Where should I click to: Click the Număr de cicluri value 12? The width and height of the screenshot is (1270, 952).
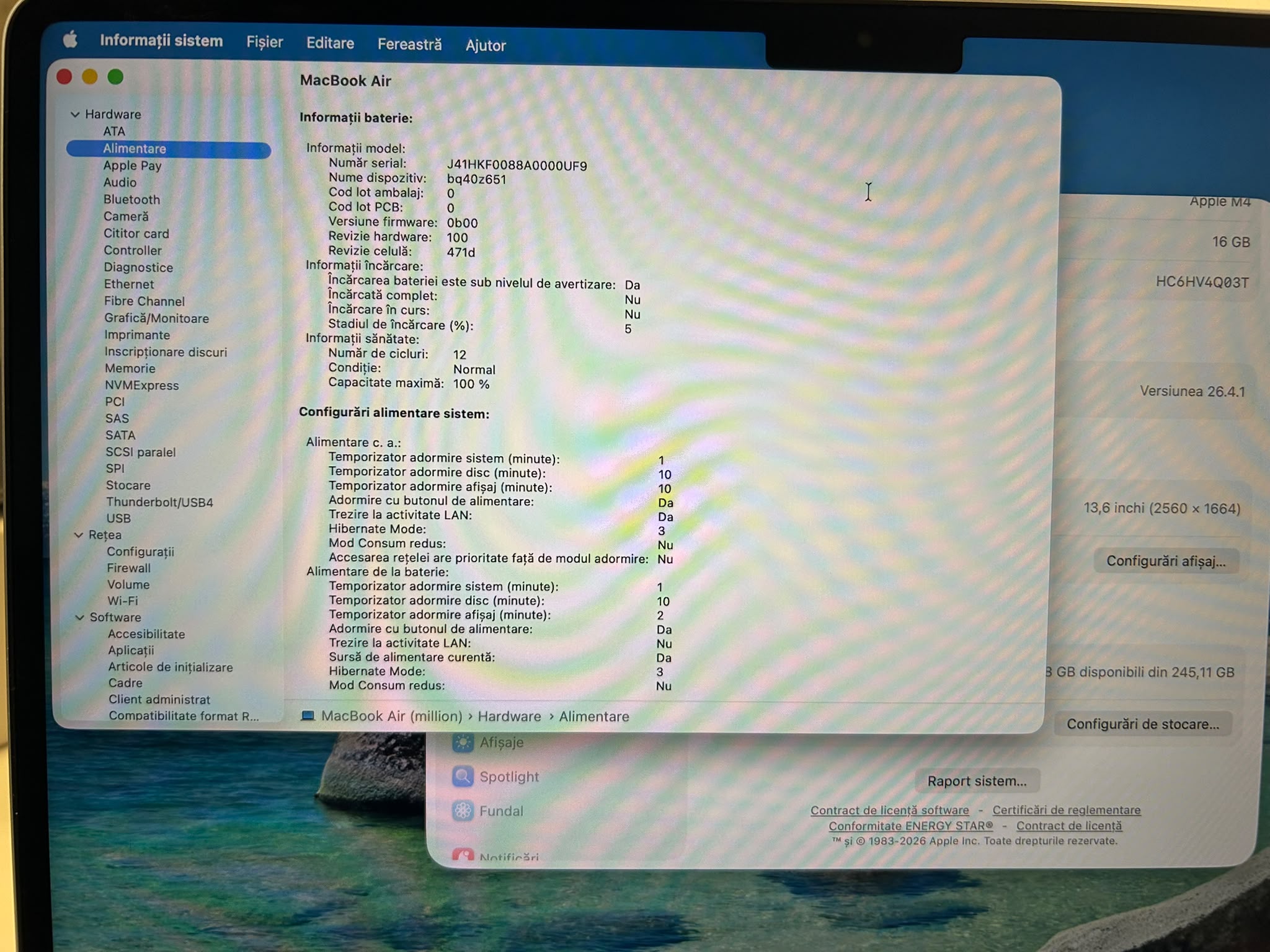coord(460,355)
